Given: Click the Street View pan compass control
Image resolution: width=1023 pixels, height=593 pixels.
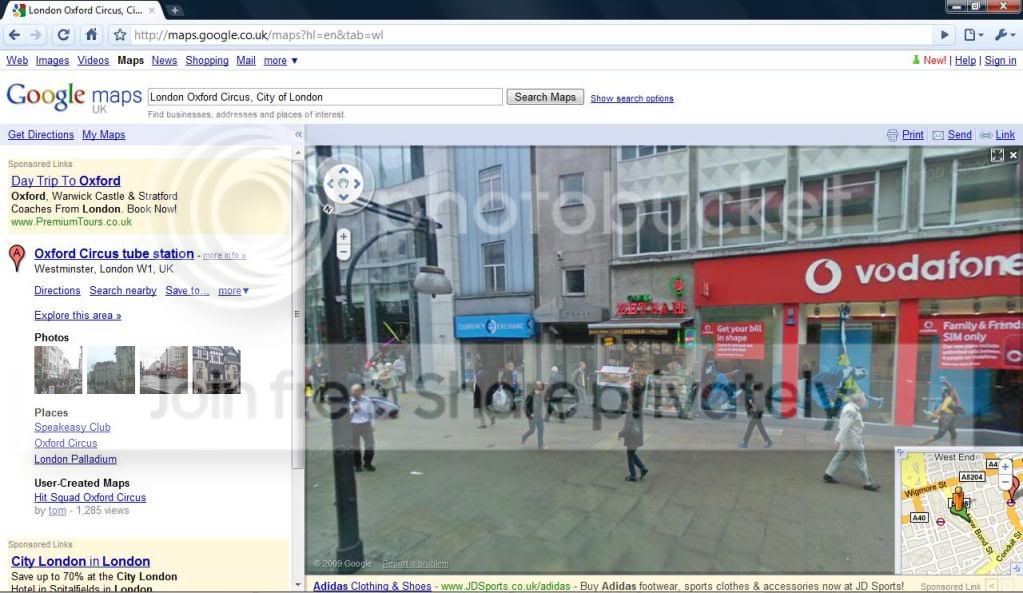Looking at the screenshot, I should click(x=343, y=183).
